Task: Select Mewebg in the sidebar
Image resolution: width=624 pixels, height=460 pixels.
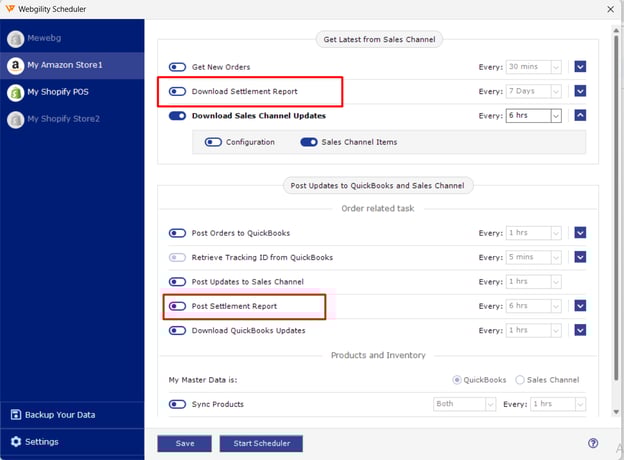Action: point(72,39)
